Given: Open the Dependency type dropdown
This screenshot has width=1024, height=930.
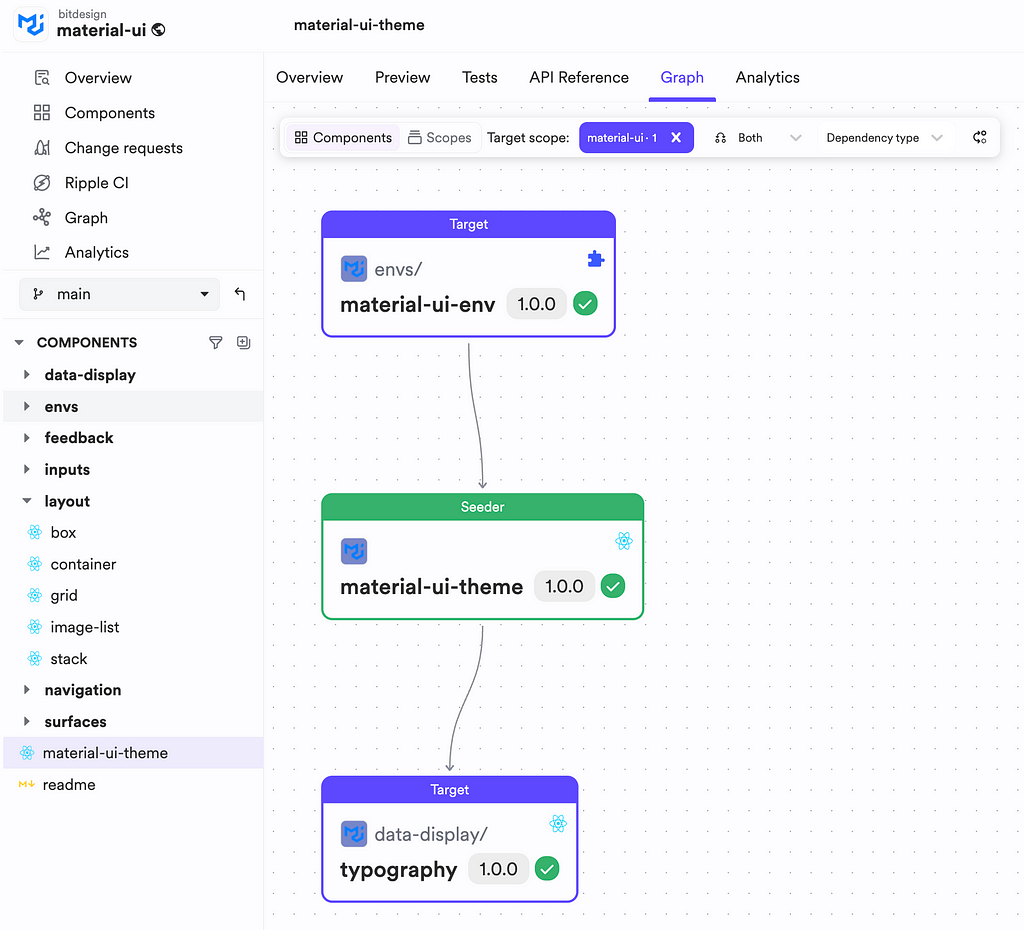Looking at the screenshot, I should 884,138.
